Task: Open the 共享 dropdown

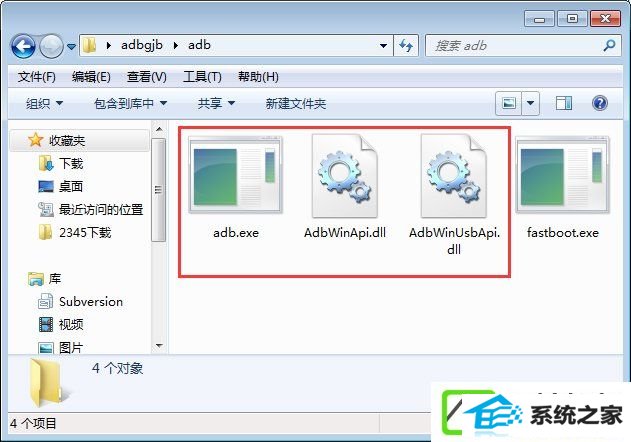Action: 216,103
